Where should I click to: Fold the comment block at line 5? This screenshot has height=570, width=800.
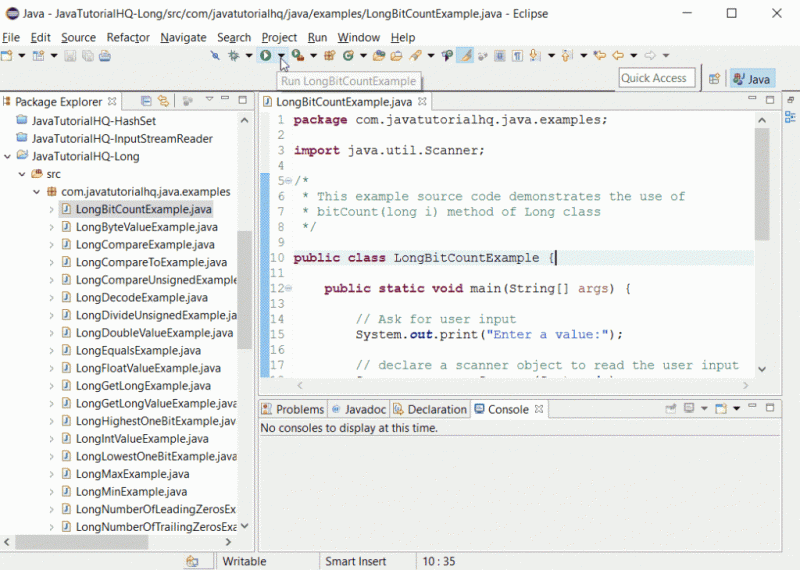289,181
